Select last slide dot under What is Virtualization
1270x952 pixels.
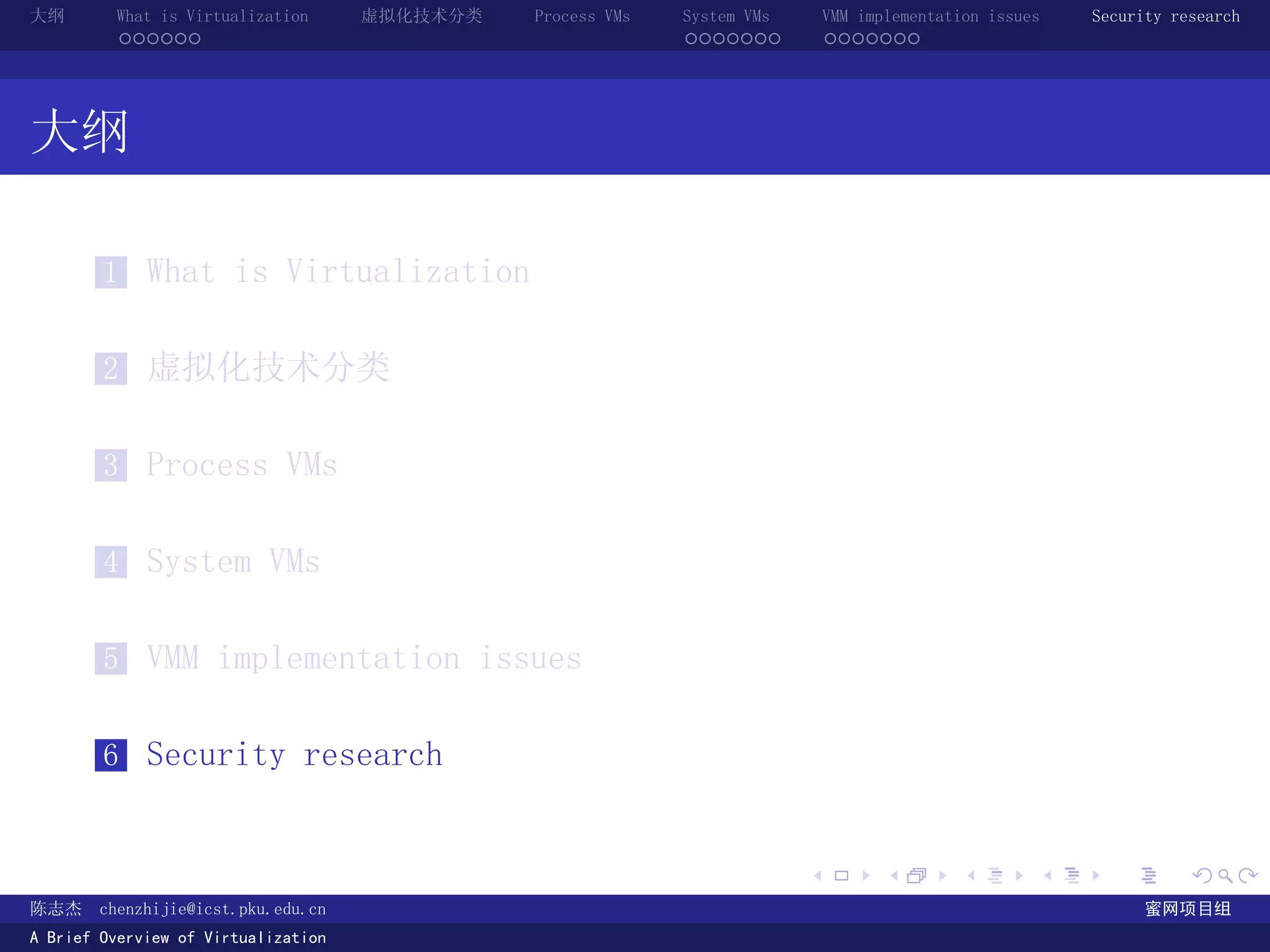(x=194, y=38)
